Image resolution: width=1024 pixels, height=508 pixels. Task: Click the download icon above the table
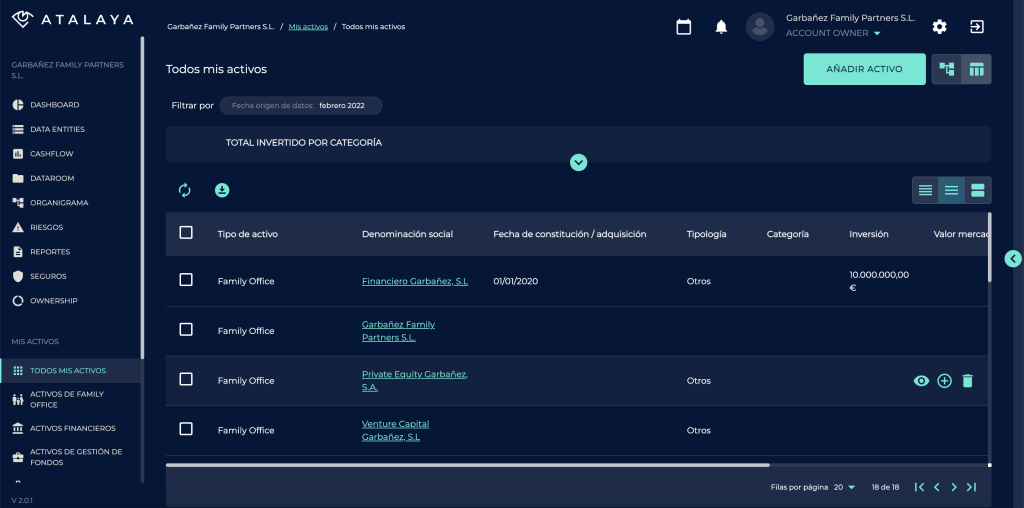222,190
